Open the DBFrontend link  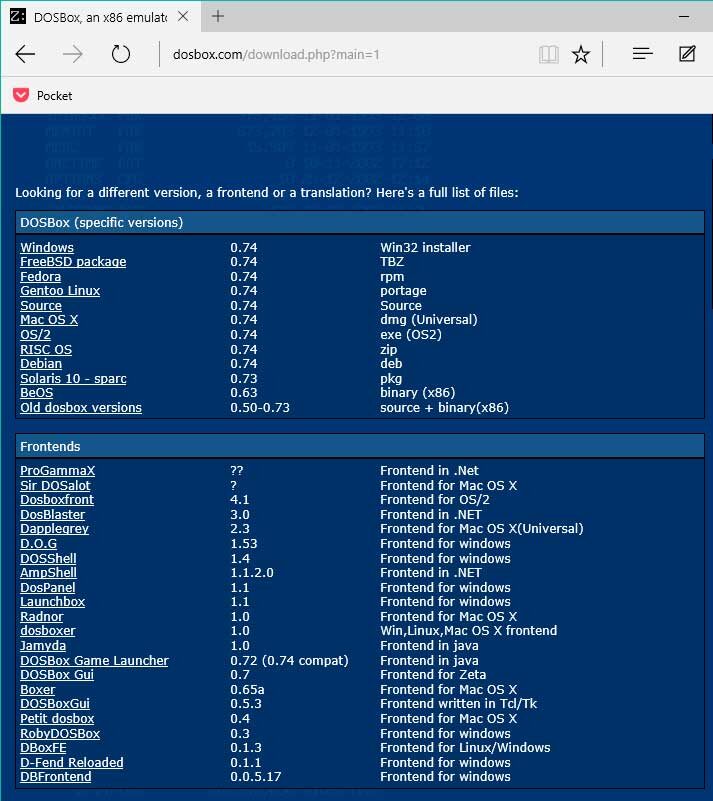pos(56,777)
